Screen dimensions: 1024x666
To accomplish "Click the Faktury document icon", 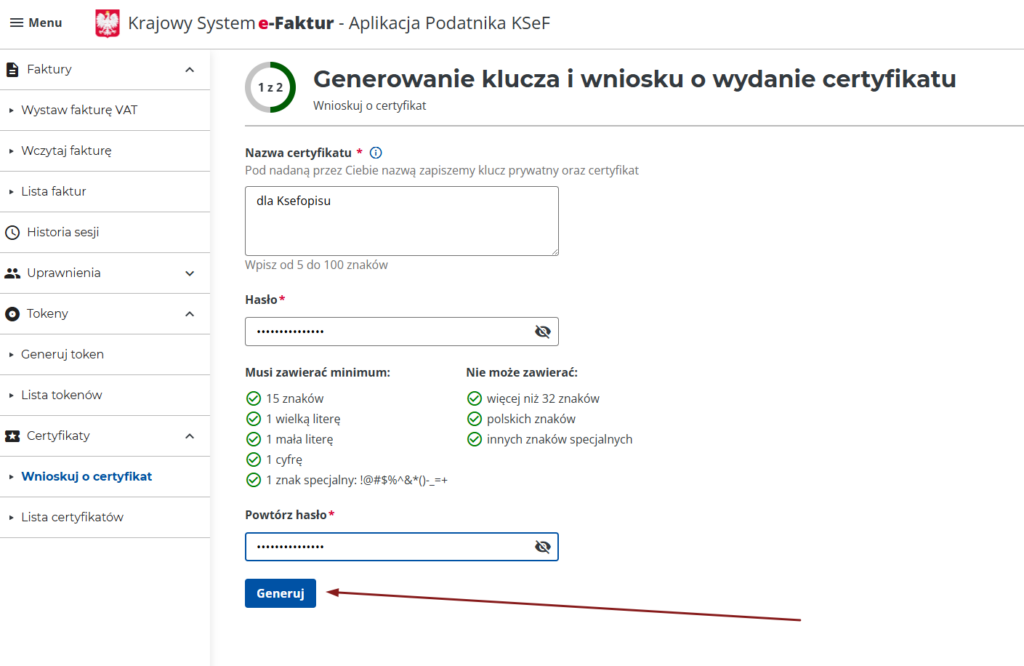I will point(13,69).
